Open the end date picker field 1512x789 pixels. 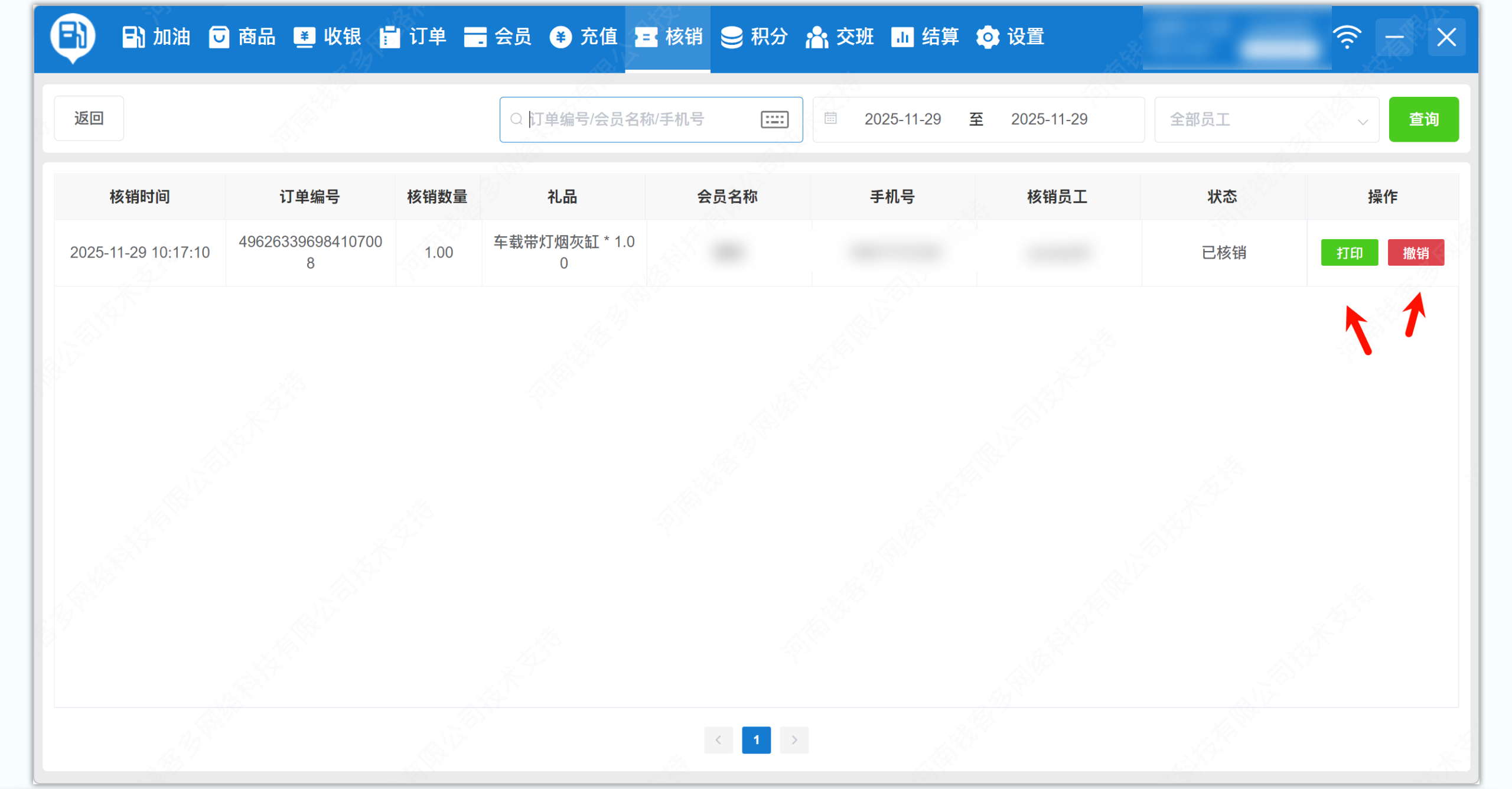coord(1049,119)
